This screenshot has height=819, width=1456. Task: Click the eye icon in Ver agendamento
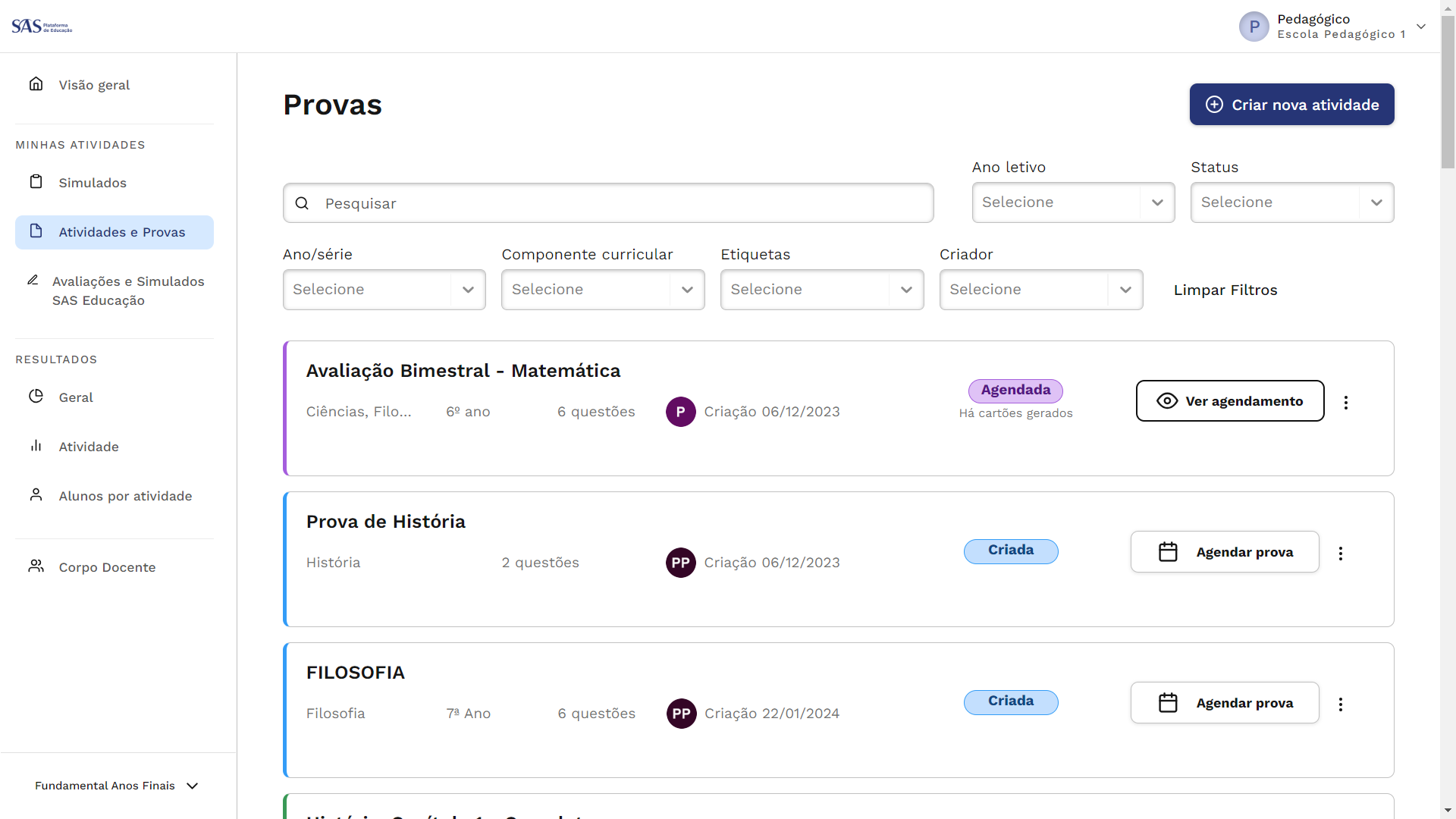(x=1167, y=400)
